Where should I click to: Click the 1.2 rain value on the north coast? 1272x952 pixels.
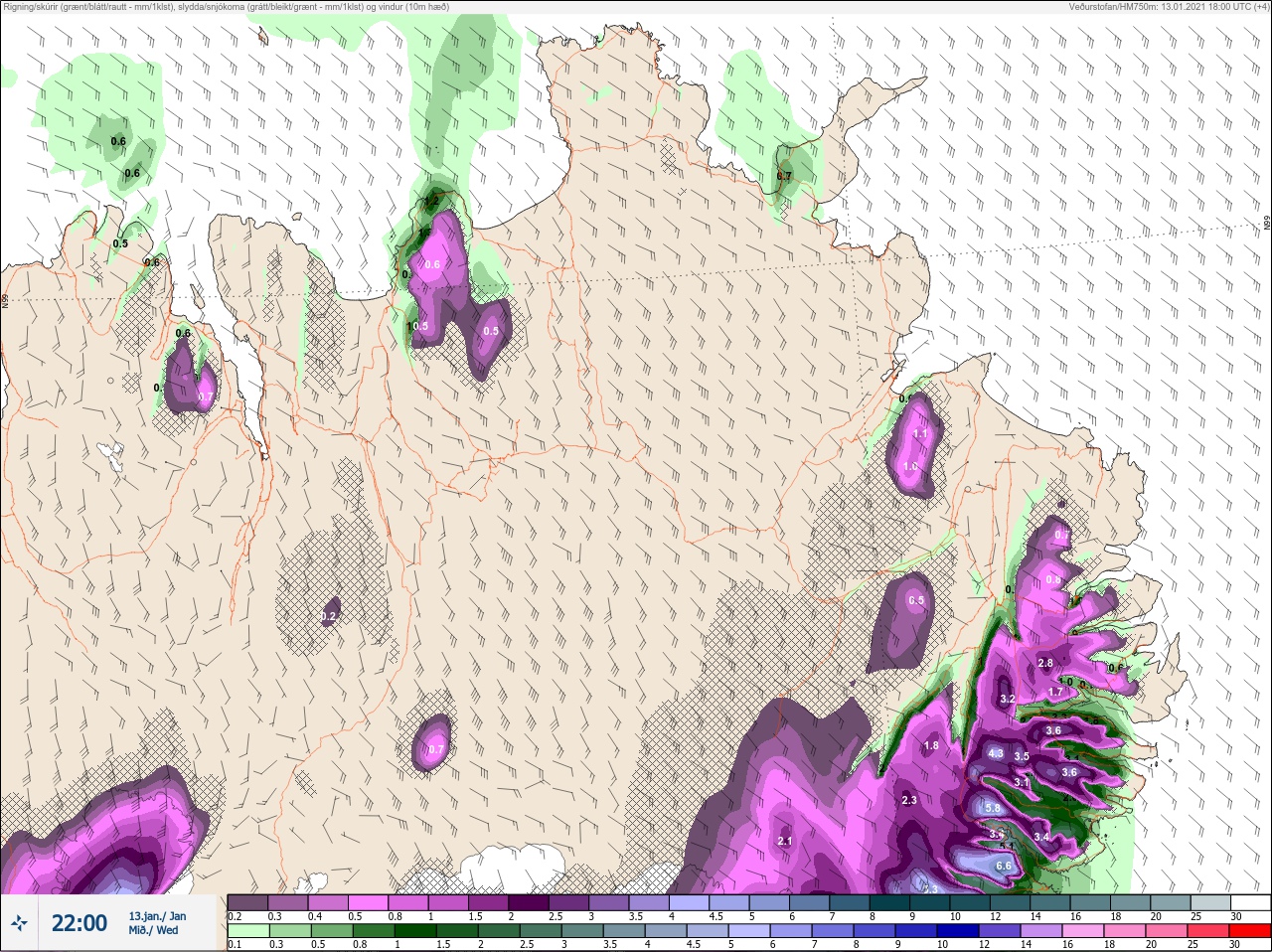click(x=430, y=201)
